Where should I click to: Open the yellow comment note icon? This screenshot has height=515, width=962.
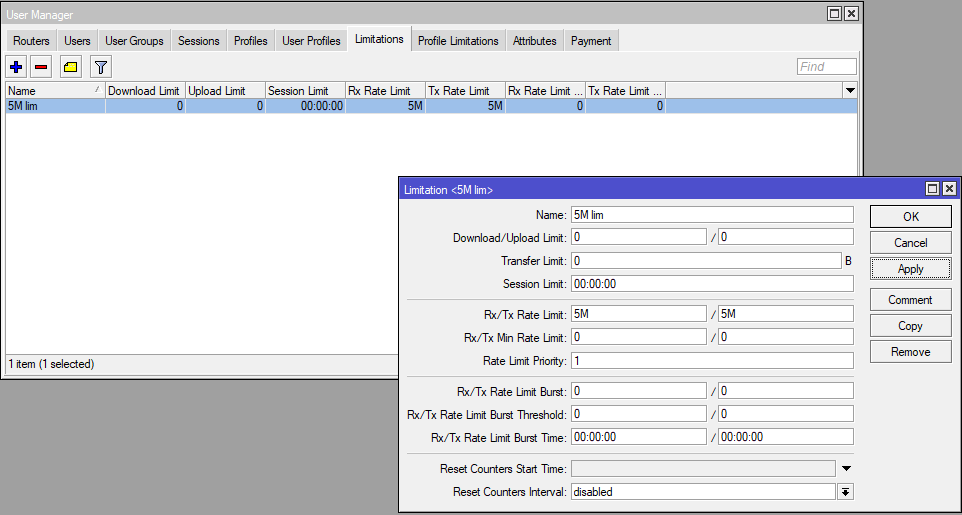pos(71,66)
